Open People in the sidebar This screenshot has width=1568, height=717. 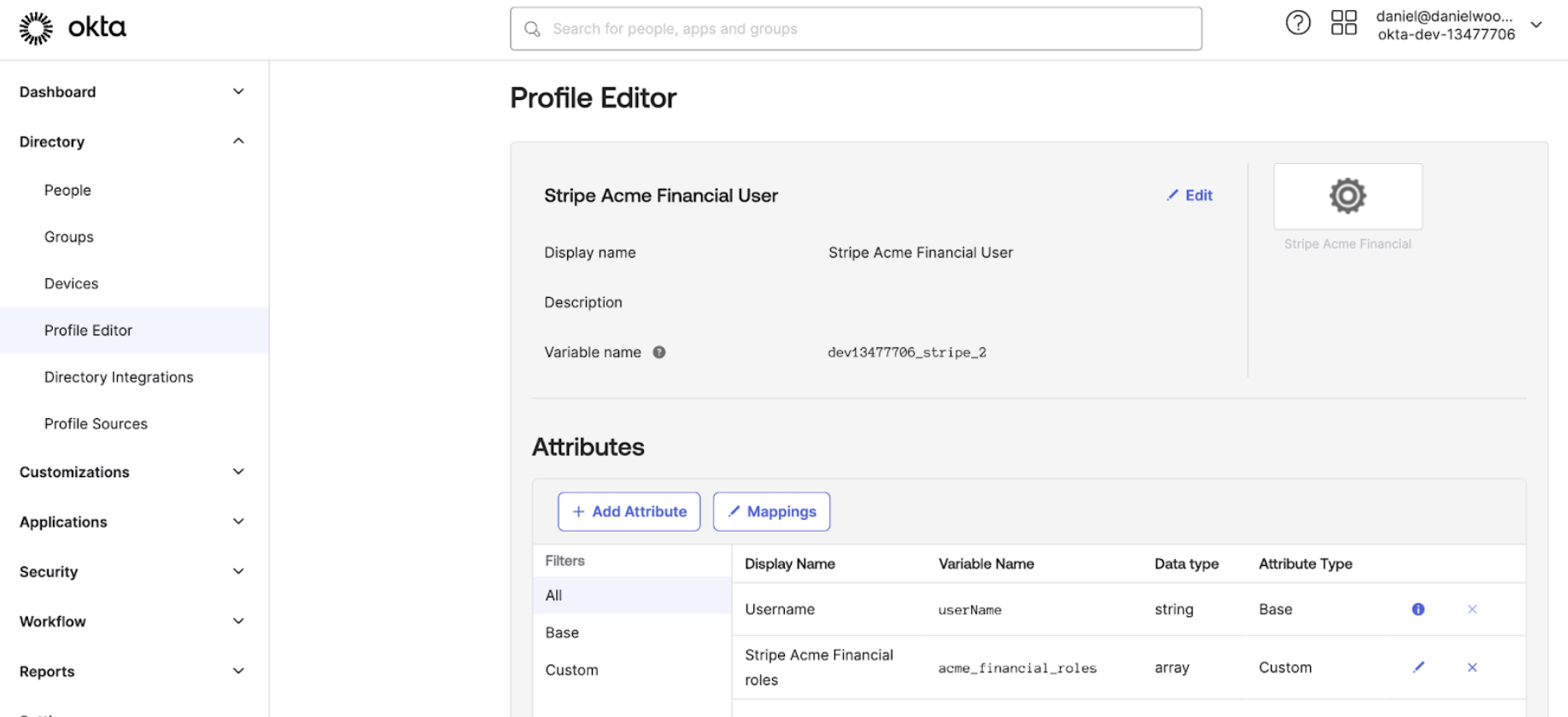click(67, 190)
